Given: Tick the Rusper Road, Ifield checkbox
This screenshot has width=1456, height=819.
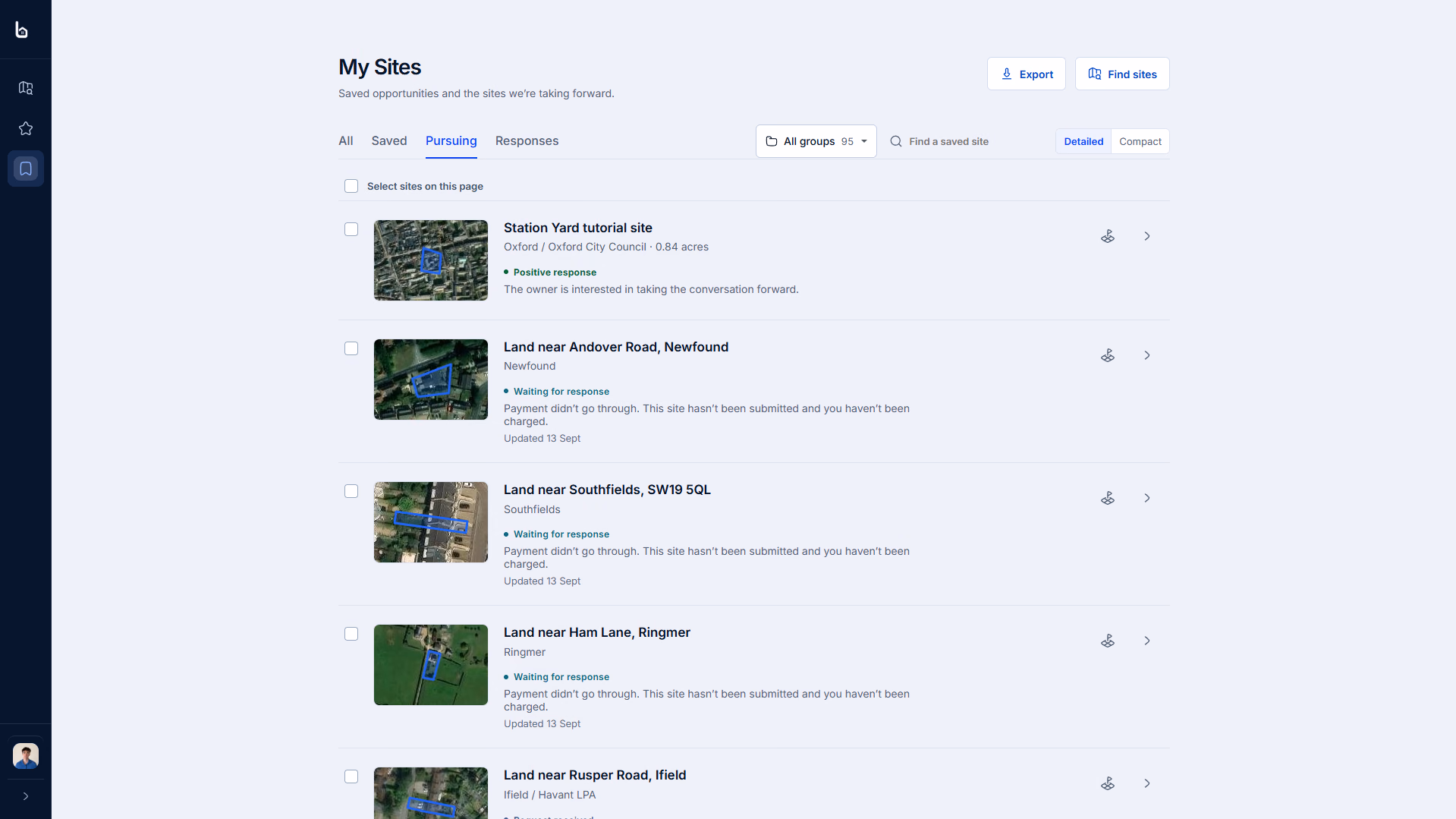Looking at the screenshot, I should pyautogui.click(x=351, y=776).
